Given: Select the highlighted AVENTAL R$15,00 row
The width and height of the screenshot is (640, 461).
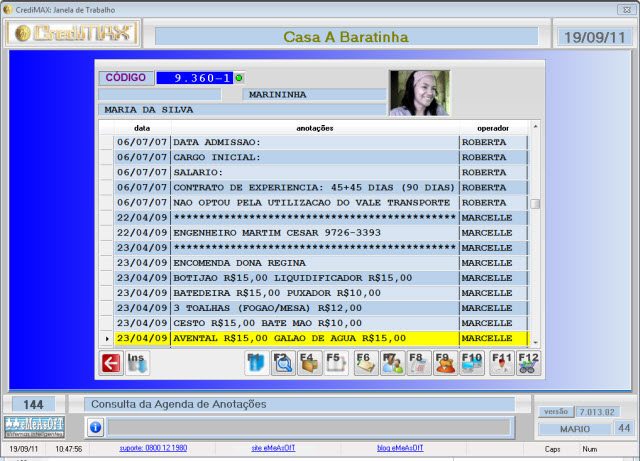Looking at the screenshot, I should 315,339.
